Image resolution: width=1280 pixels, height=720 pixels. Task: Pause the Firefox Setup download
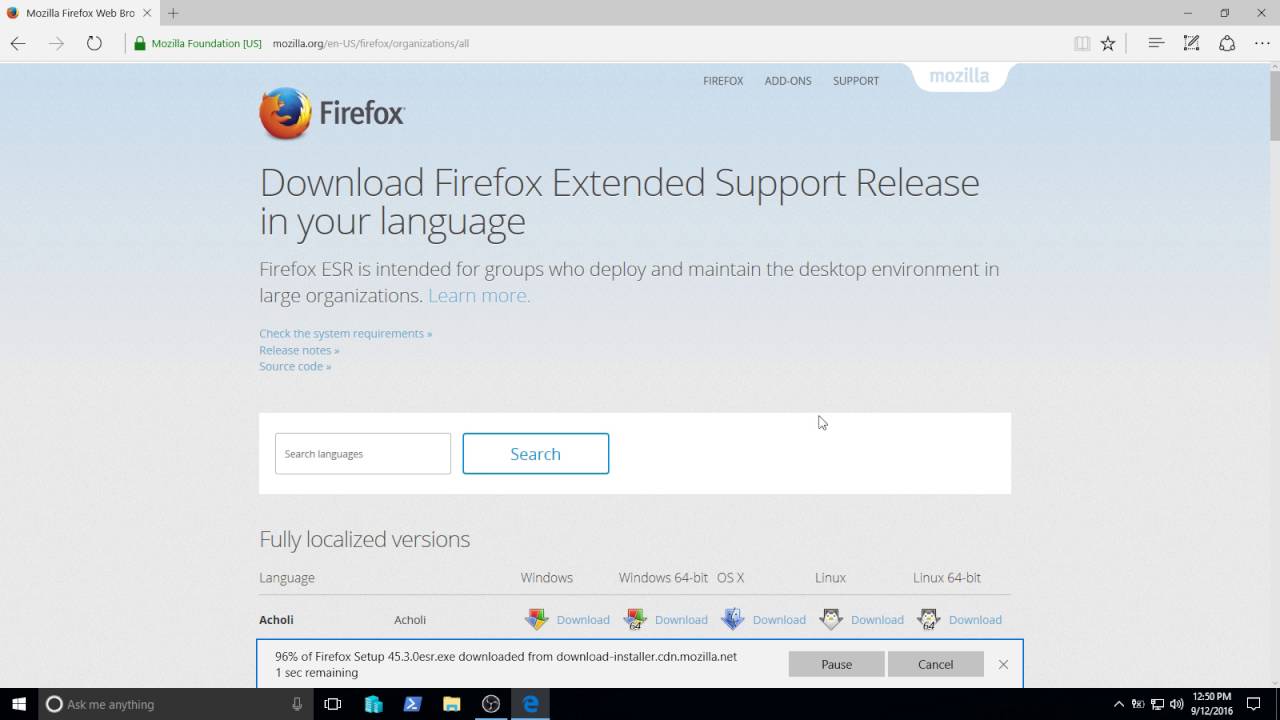click(x=836, y=664)
